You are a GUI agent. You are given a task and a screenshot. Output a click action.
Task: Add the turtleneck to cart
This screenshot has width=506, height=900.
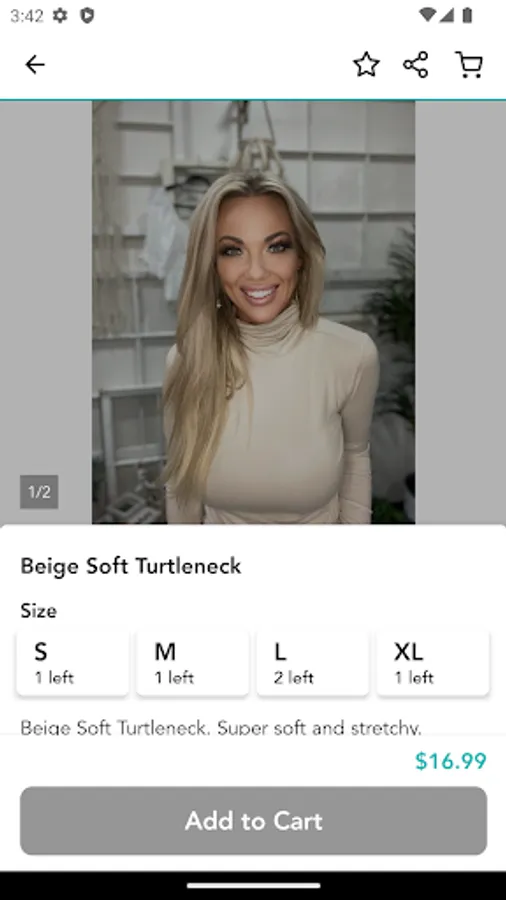pos(254,820)
